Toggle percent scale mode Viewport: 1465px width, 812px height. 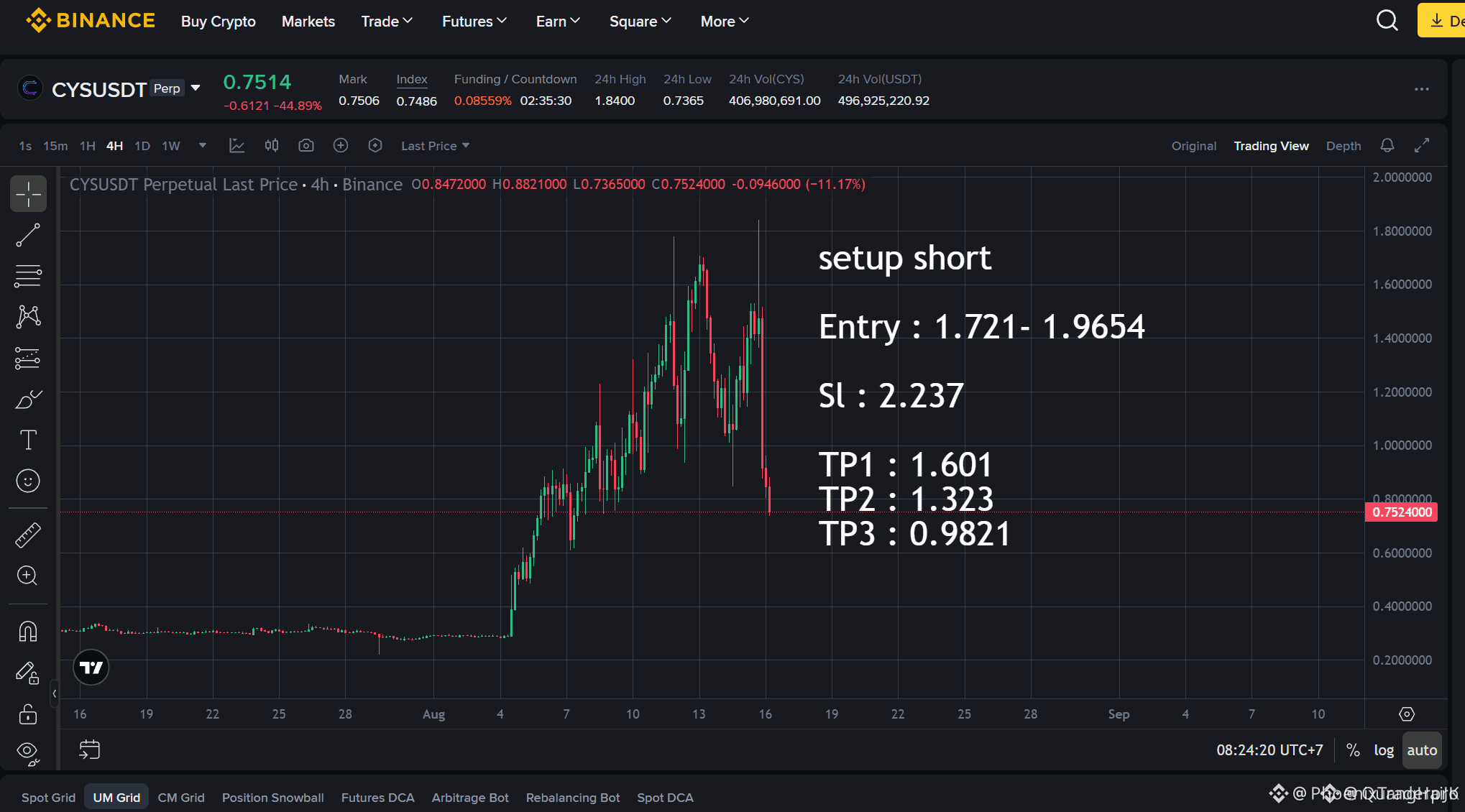pyautogui.click(x=1353, y=750)
